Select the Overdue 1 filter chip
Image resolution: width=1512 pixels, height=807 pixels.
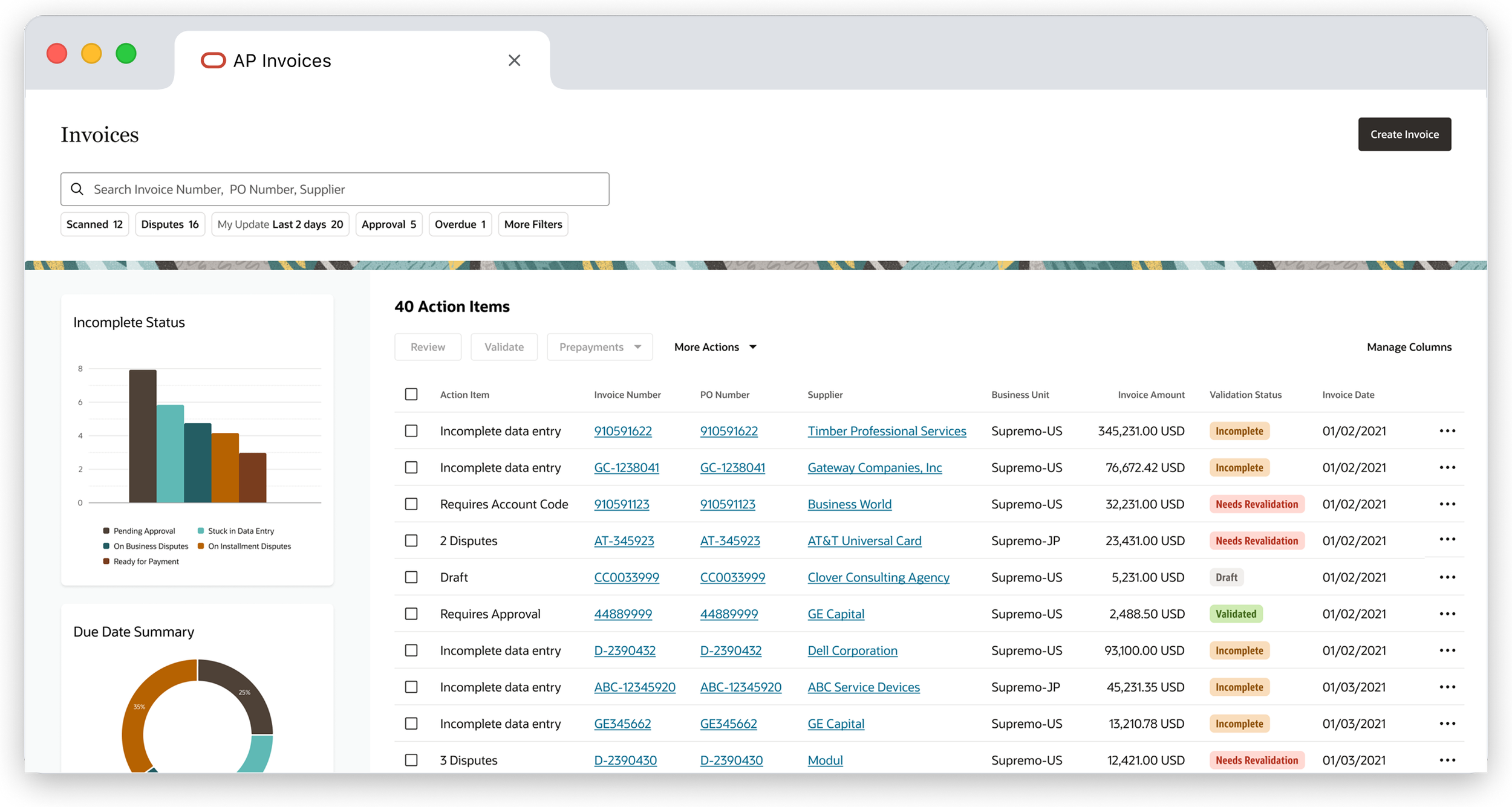point(460,224)
